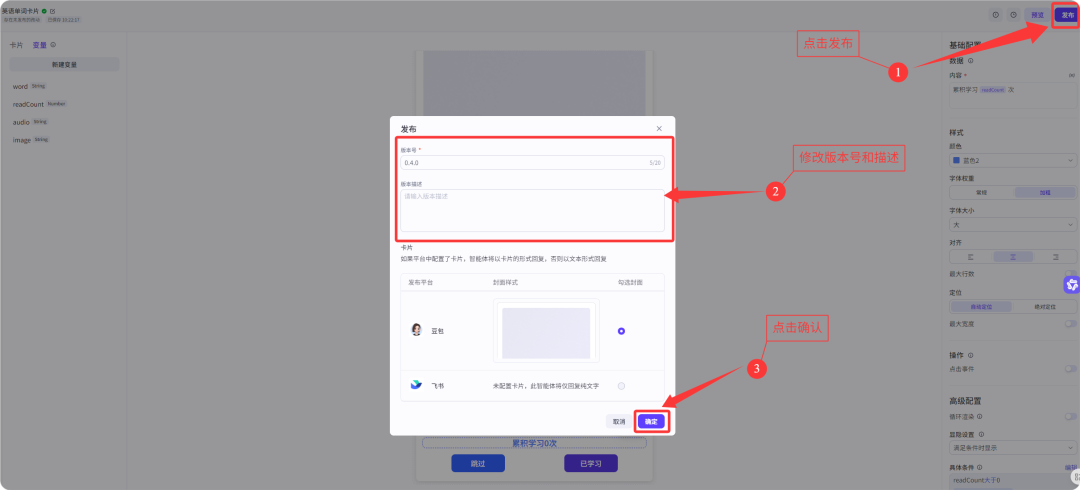Click the 飞书 logo icon
1080x490 pixels.
pyautogui.click(x=416, y=385)
